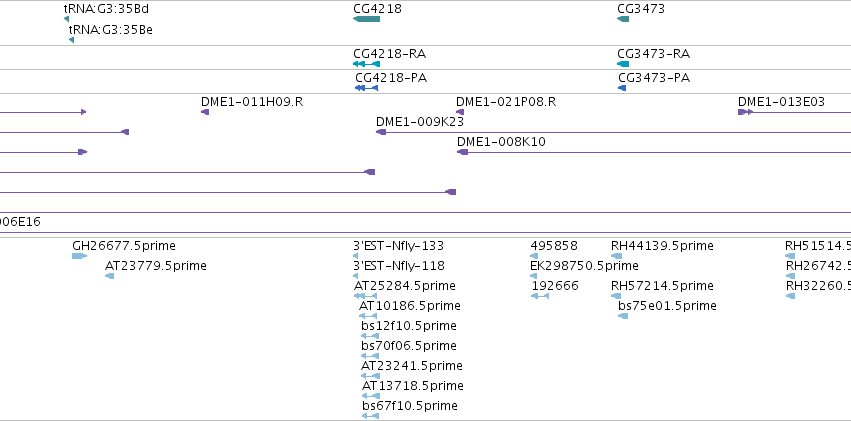Select the DME1-009K23 clone label
The image size is (851, 421).
420,122
